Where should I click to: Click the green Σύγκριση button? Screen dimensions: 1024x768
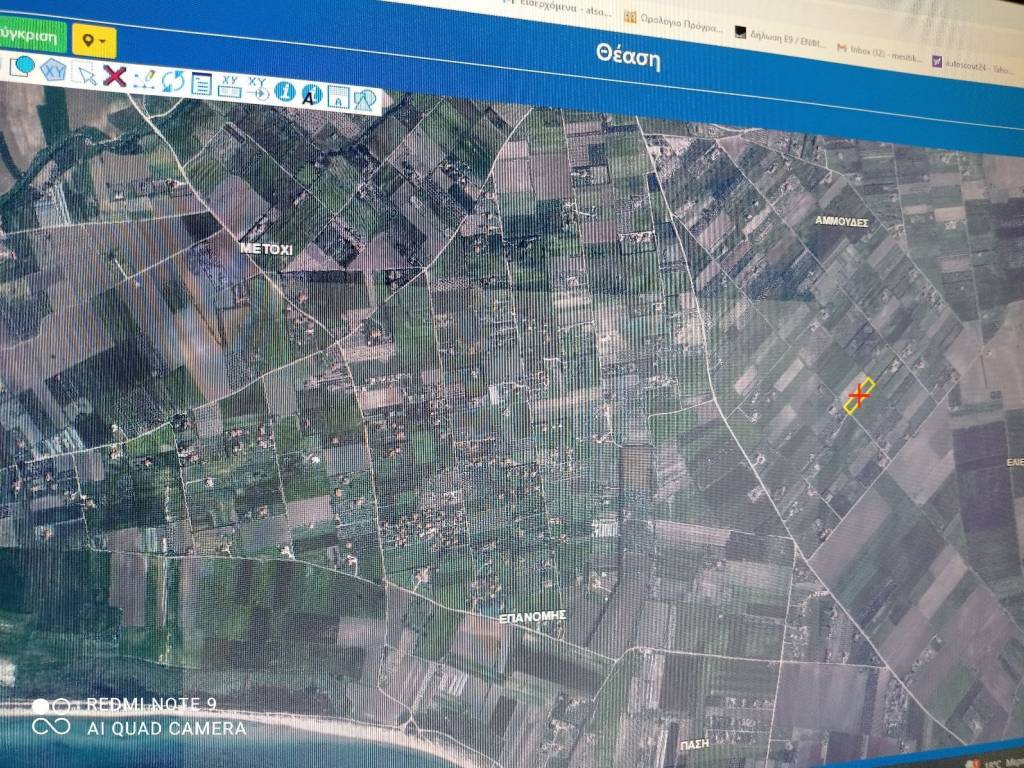30,34
